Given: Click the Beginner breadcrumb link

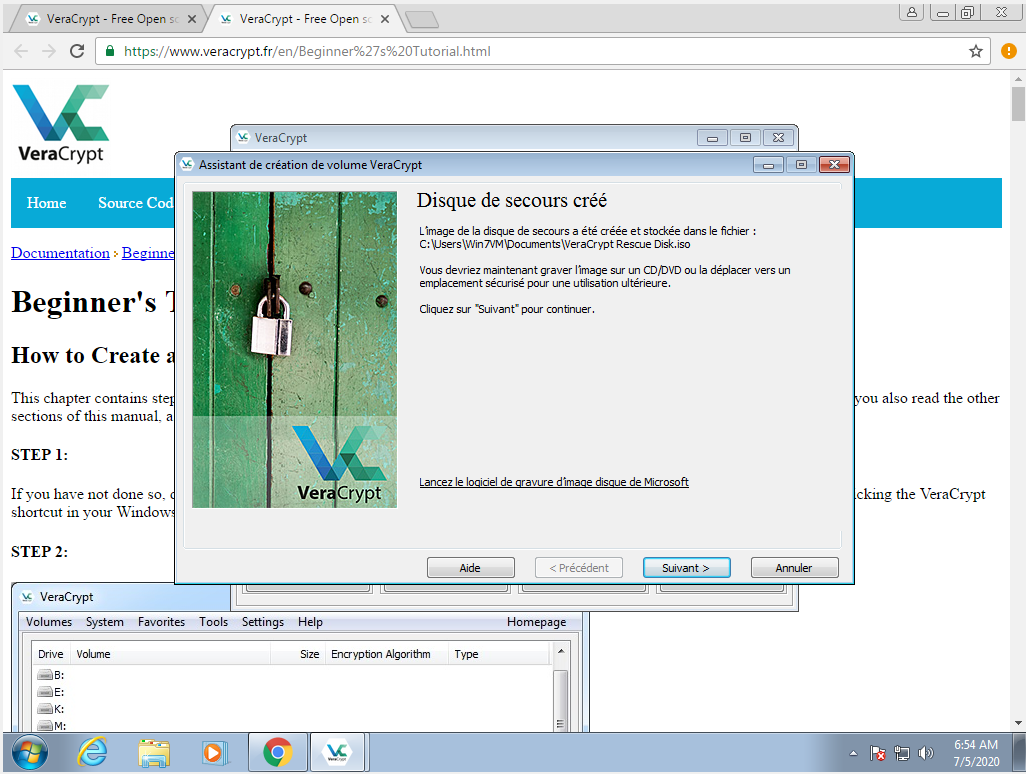Looking at the screenshot, I should coord(148,253).
